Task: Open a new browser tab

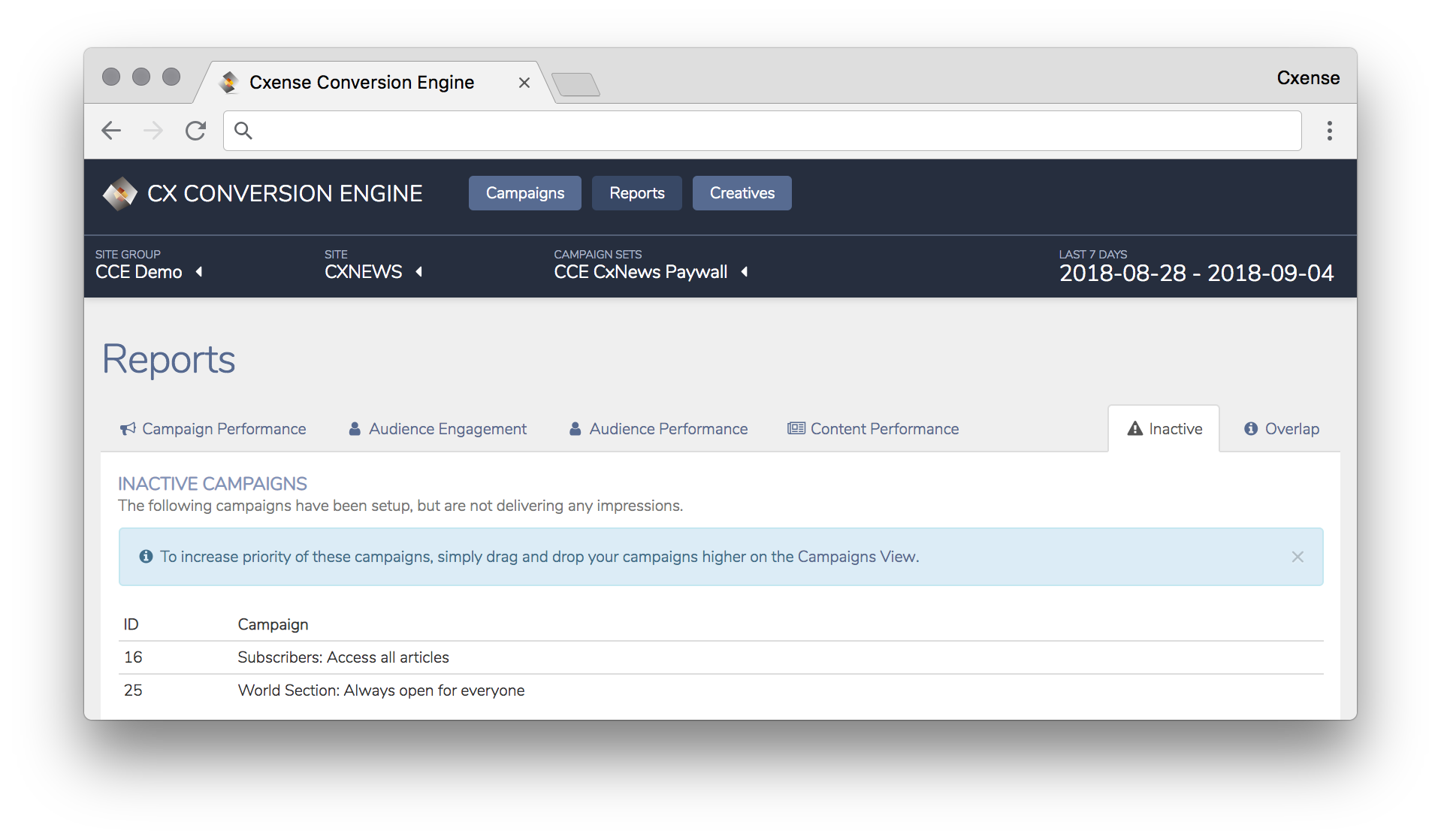Action: click(x=575, y=84)
